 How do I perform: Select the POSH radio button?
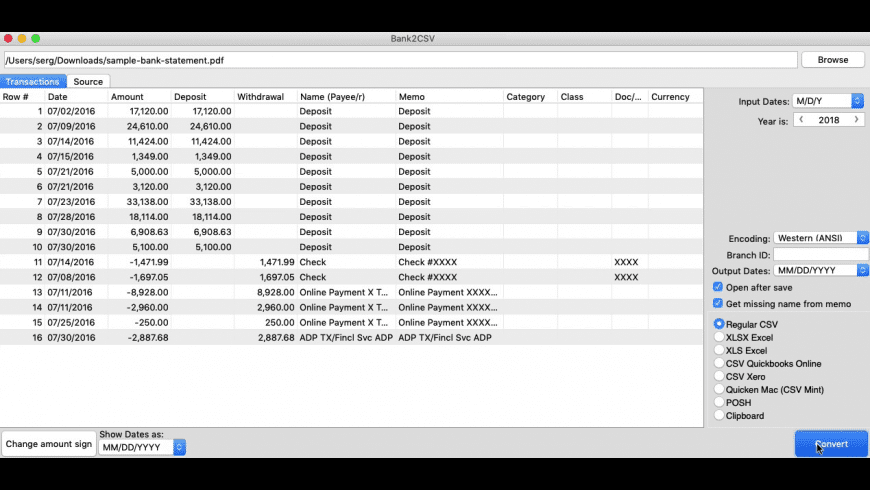tap(719, 402)
